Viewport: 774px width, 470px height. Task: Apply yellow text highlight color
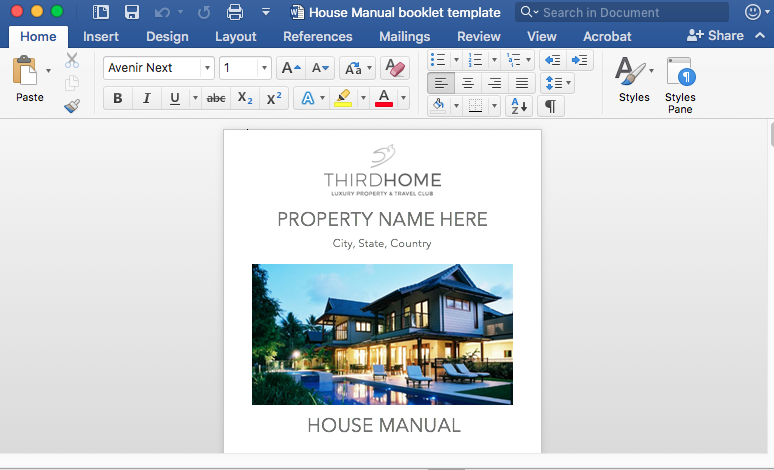[x=343, y=98]
